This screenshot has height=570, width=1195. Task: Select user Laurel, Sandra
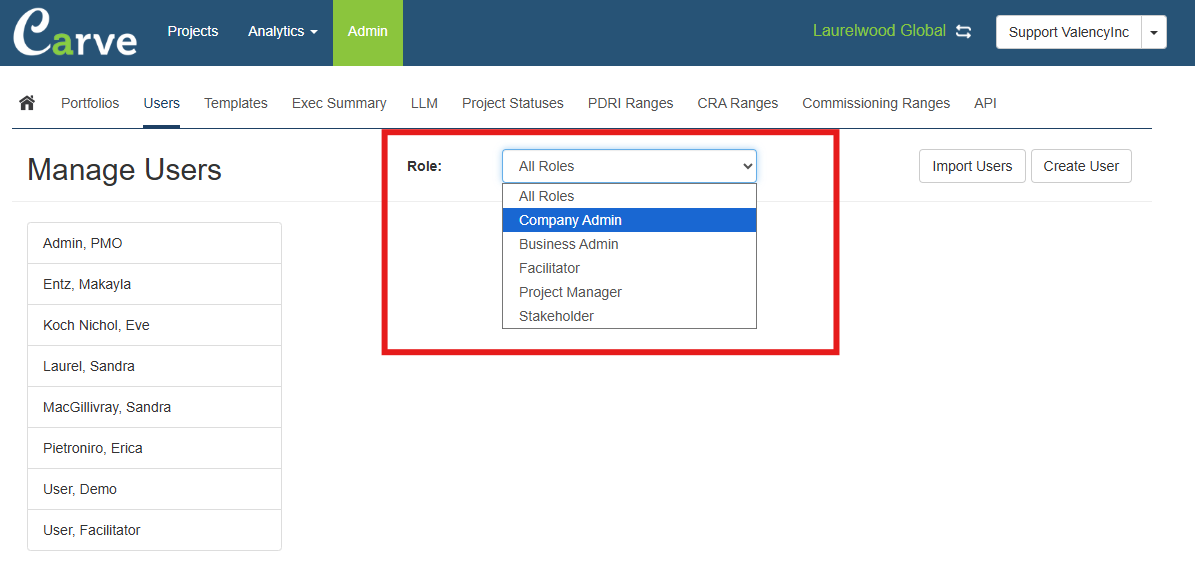pos(155,367)
